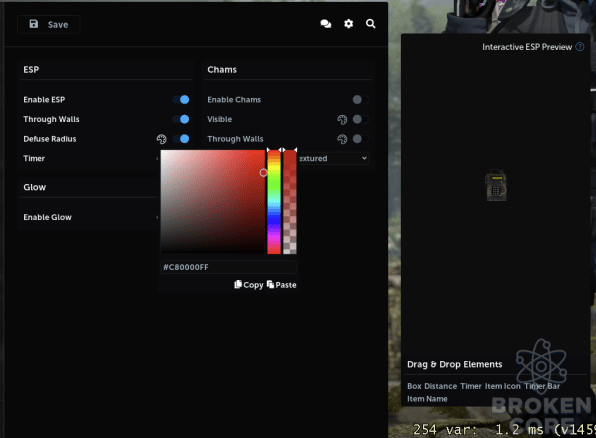Image resolution: width=596 pixels, height=438 pixels.
Task: Click the Timer label in ESP
Action: 34,158
